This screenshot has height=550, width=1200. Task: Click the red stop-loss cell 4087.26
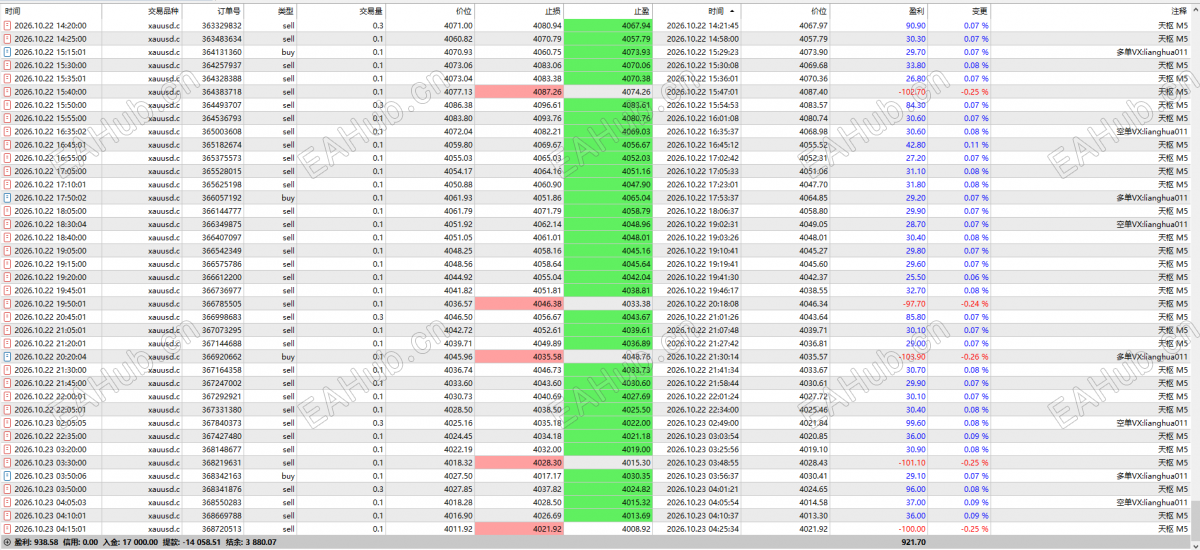coord(519,91)
